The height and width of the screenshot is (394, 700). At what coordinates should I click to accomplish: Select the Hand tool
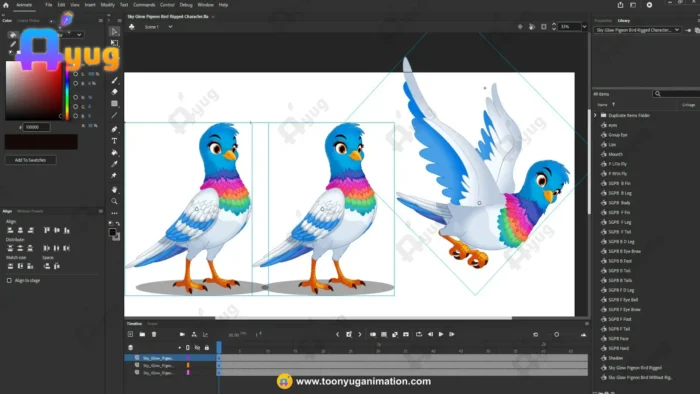(114, 190)
